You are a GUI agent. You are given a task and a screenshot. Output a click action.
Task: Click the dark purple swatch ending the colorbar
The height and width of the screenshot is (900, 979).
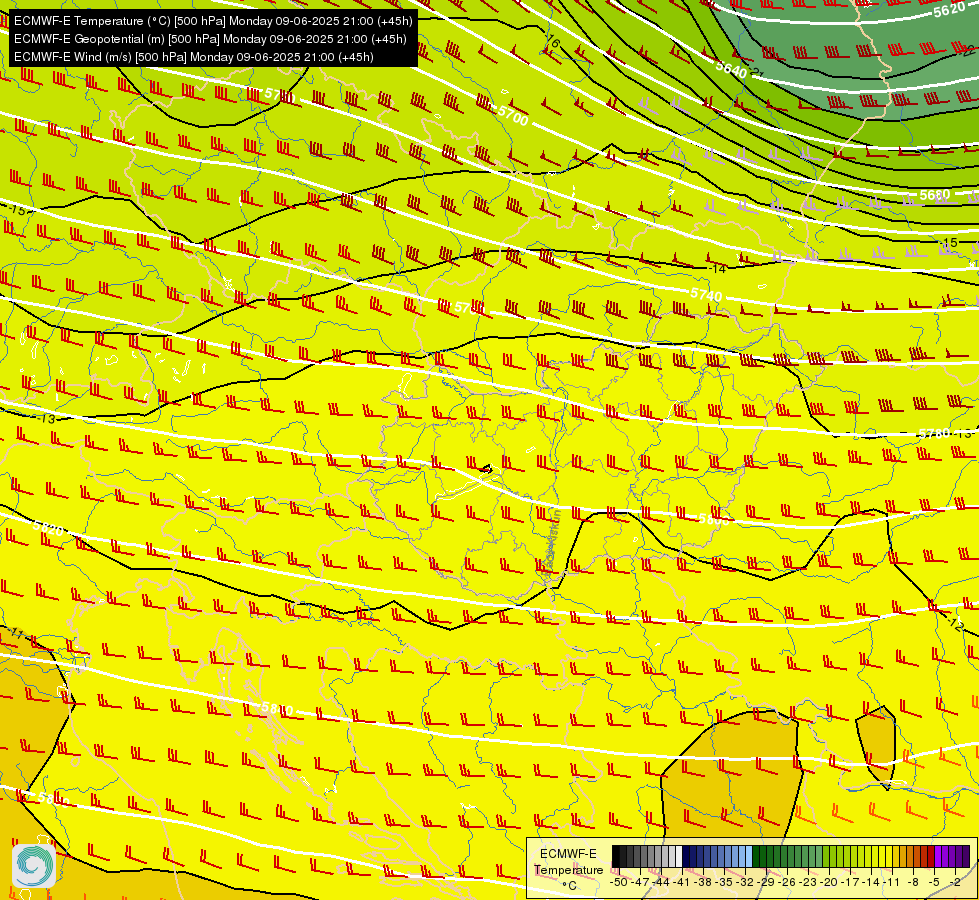tap(966, 857)
